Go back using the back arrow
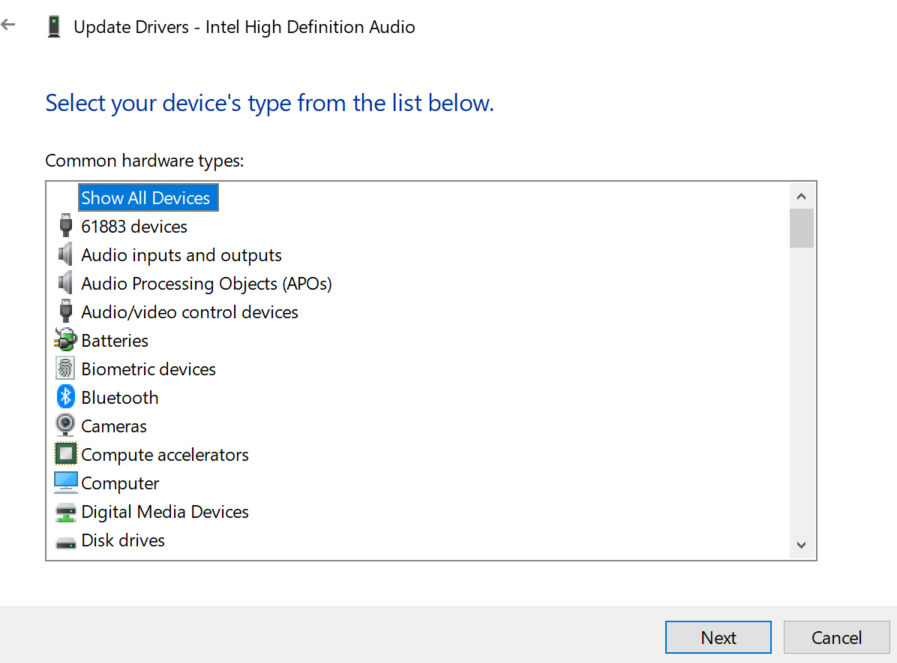This screenshot has height=663, width=897. pos(9,25)
